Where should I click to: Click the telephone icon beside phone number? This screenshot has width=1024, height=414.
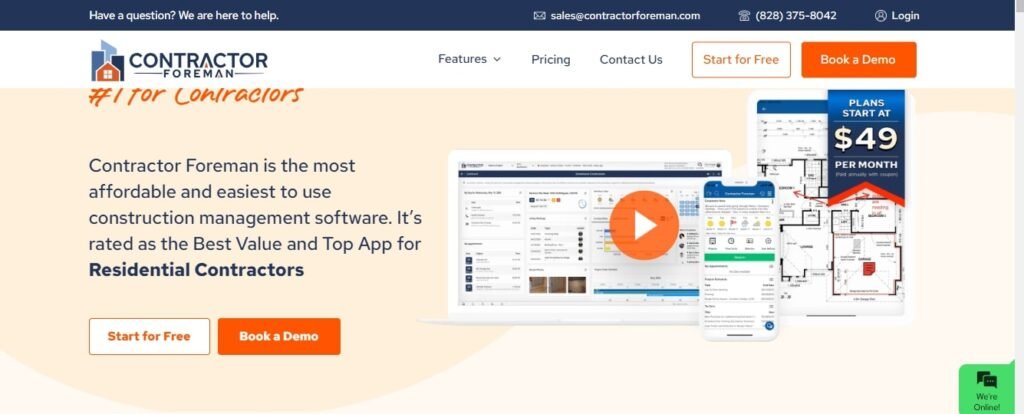pos(744,16)
